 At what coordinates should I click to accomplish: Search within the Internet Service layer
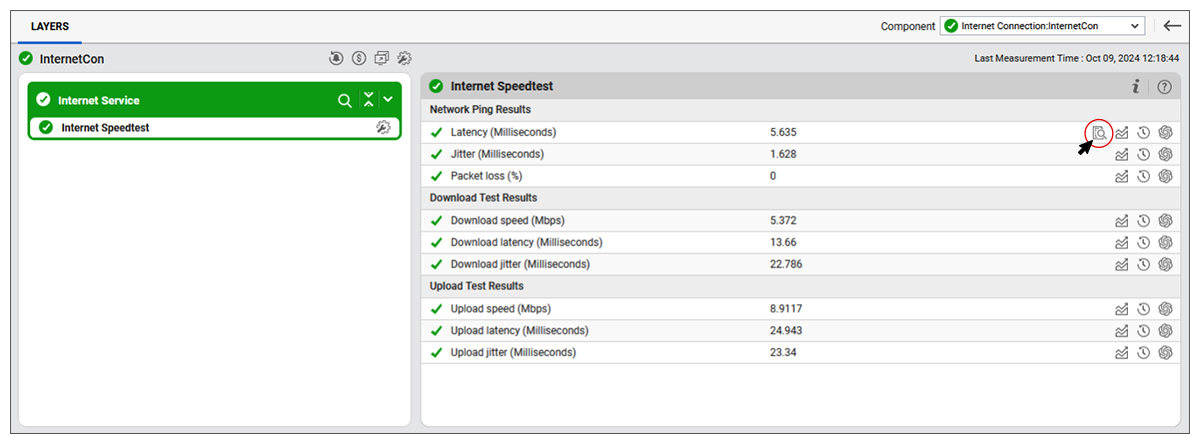tap(344, 100)
